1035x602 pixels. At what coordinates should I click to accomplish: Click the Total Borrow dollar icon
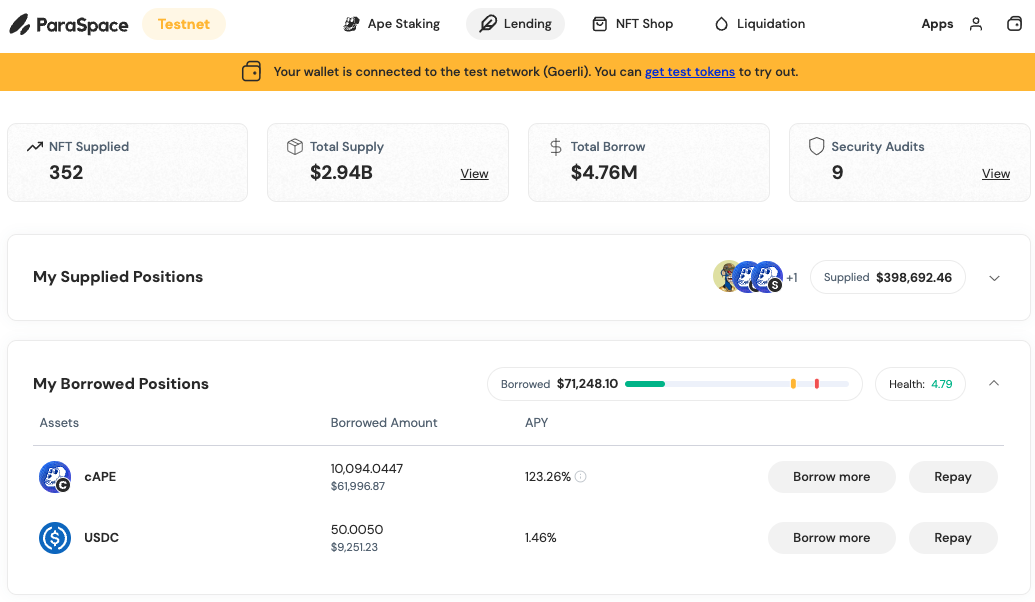[x=556, y=147]
